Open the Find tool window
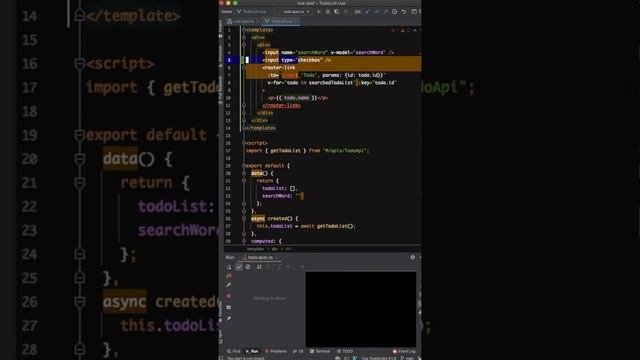 (234, 351)
